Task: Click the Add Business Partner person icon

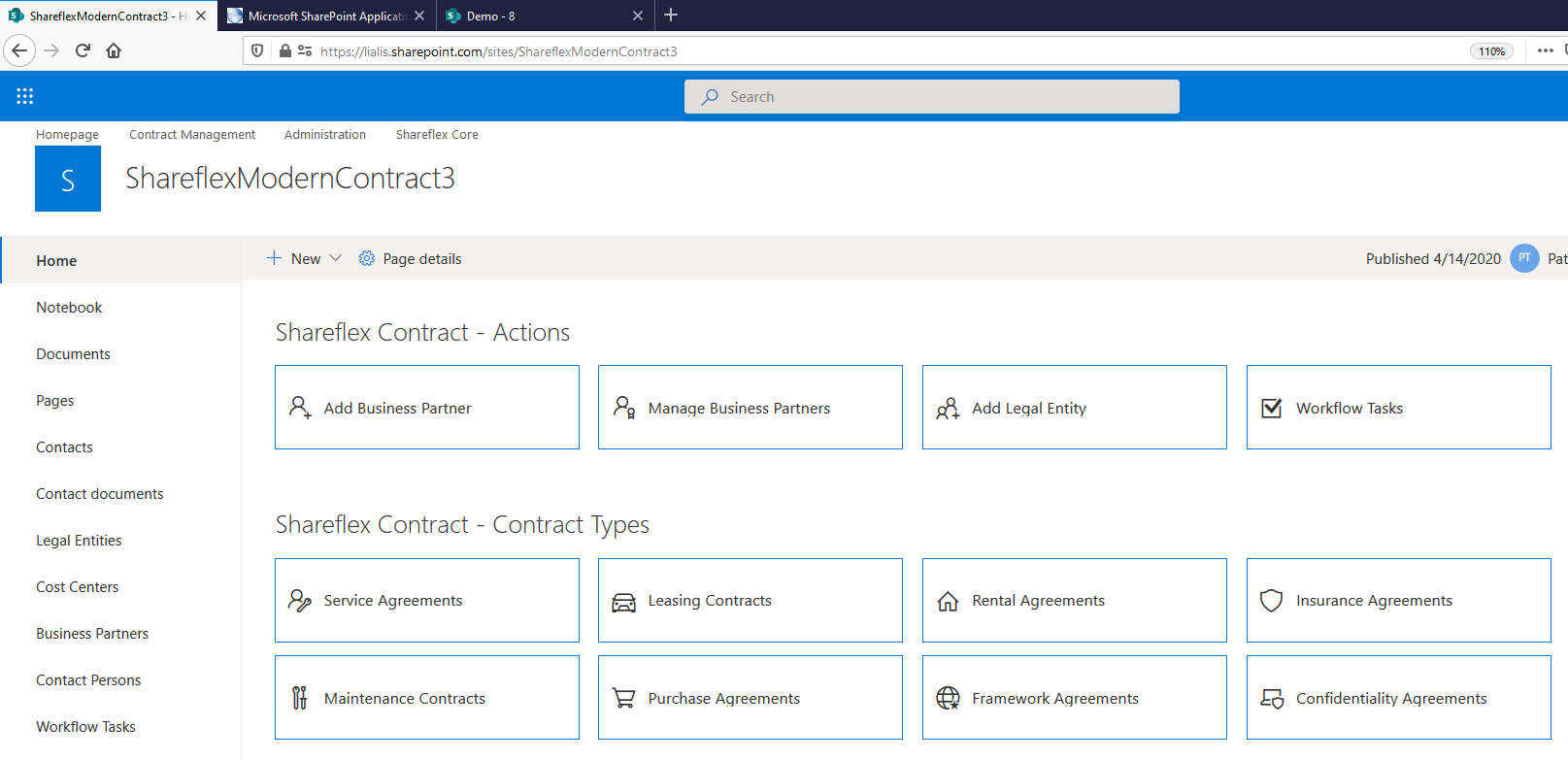Action: point(300,408)
